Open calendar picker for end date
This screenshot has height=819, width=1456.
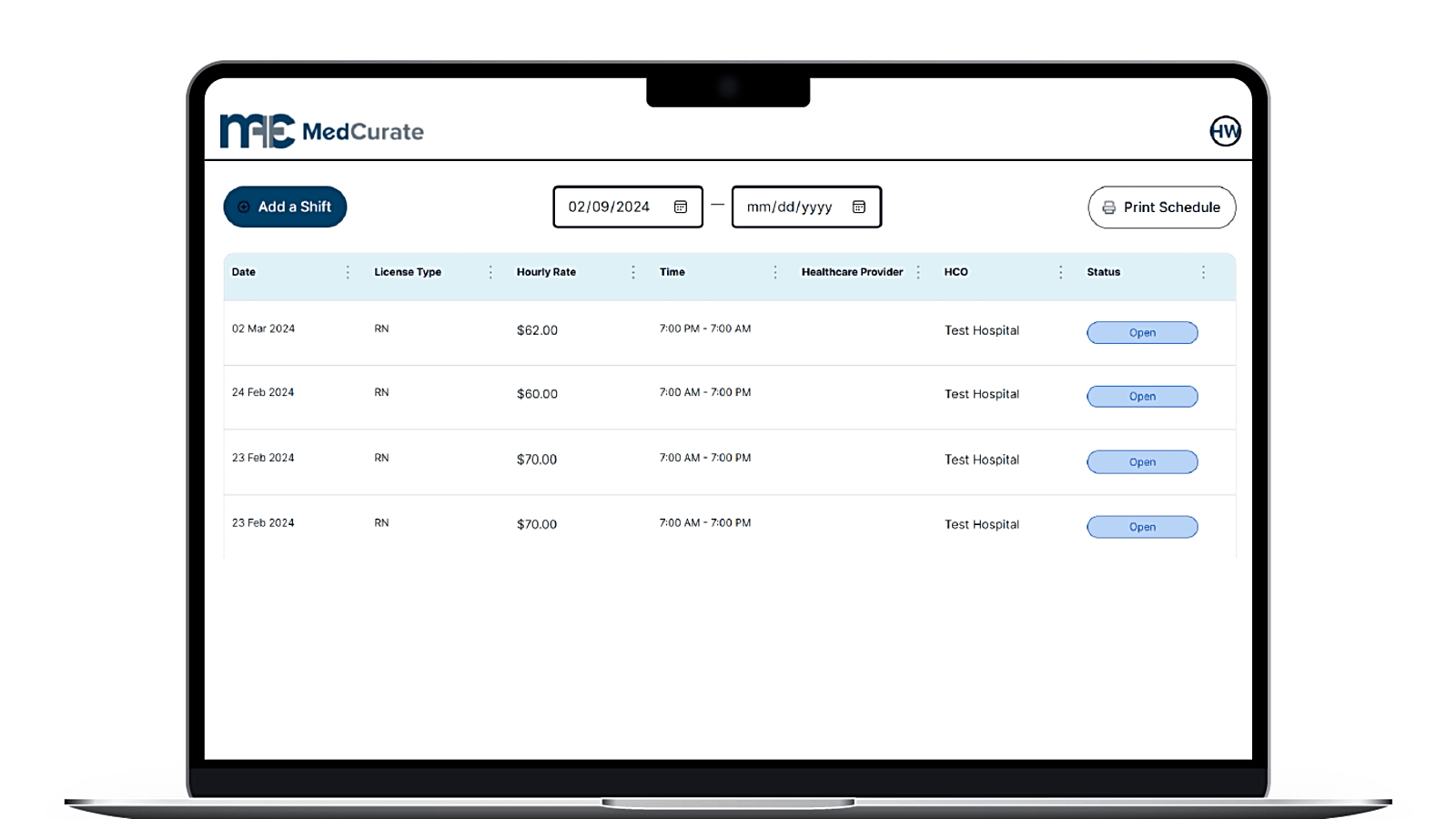click(x=859, y=207)
